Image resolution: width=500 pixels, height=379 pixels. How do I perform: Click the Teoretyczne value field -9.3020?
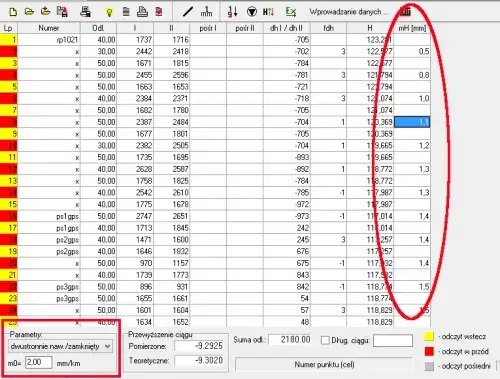click(199, 360)
